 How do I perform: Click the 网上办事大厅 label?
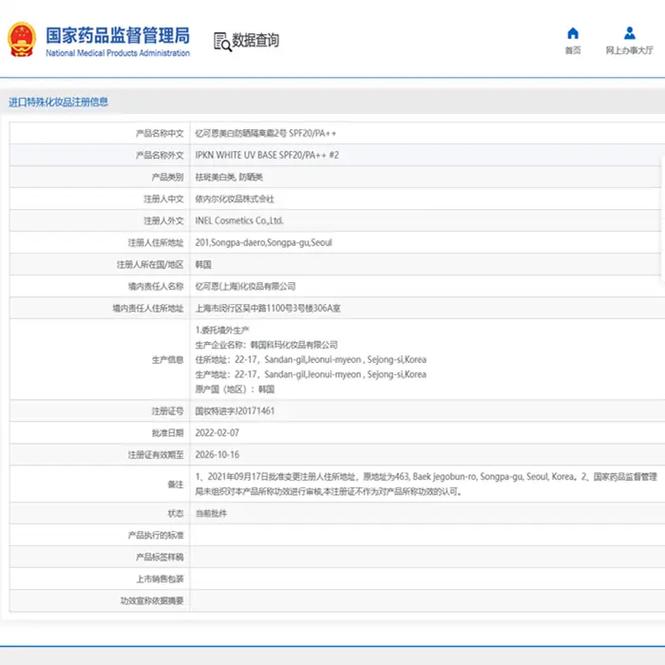(x=629, y=50)
